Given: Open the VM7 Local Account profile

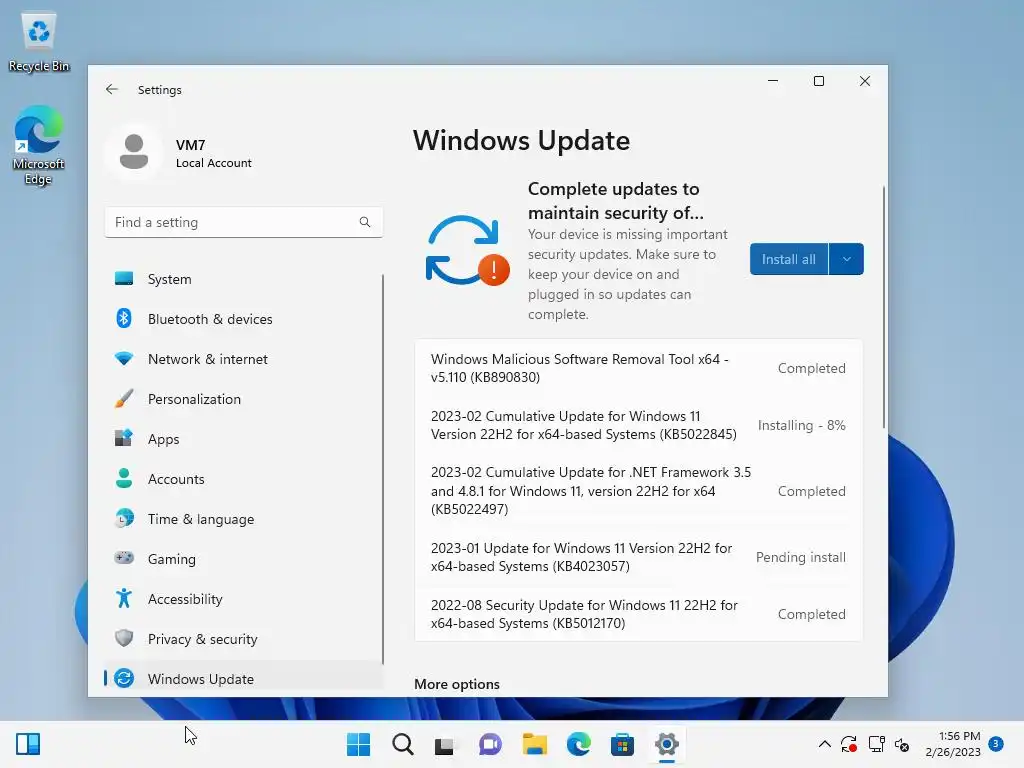Looking at the screenshot, I should click(x=180, y=153).
